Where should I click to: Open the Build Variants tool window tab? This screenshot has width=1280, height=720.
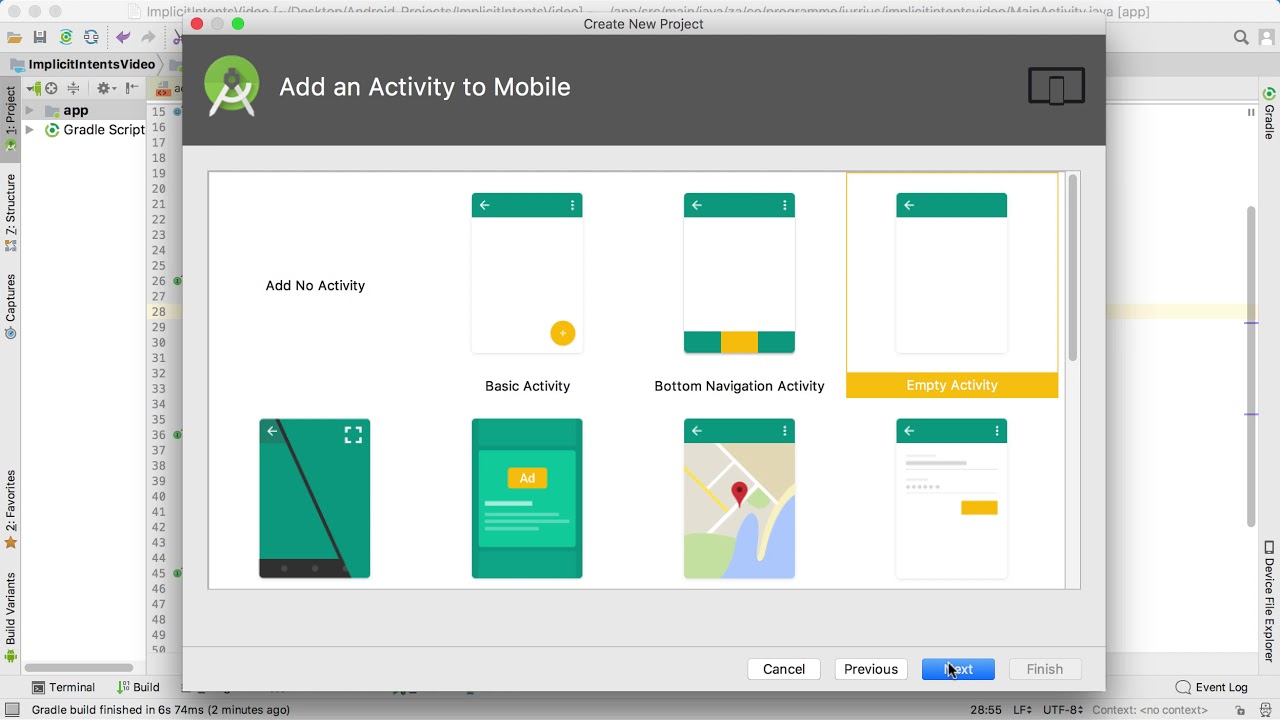point(11,617)
